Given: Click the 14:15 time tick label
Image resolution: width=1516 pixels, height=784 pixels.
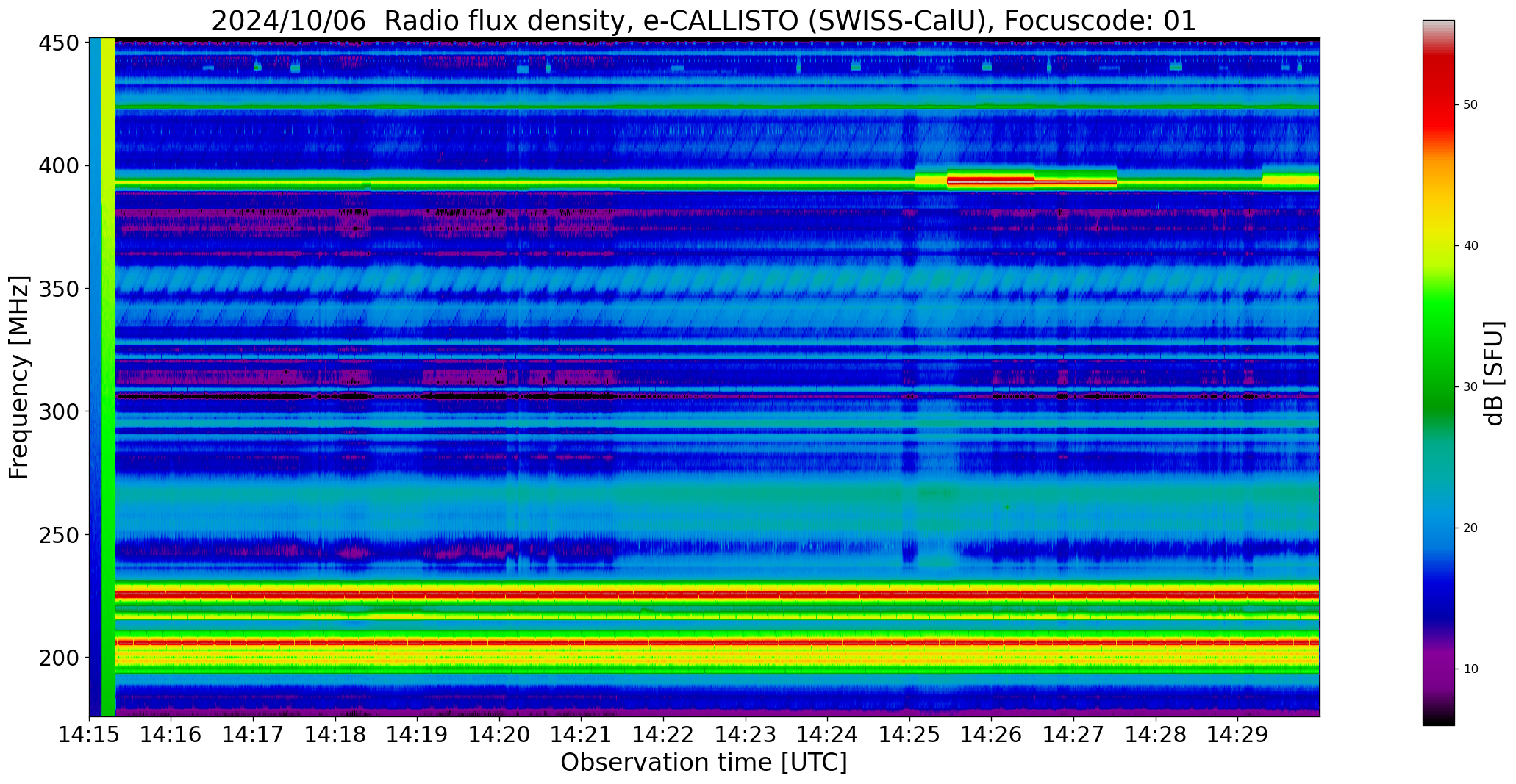Looking at the screenshot, I should pyautogui.click(x=89, y=734).
